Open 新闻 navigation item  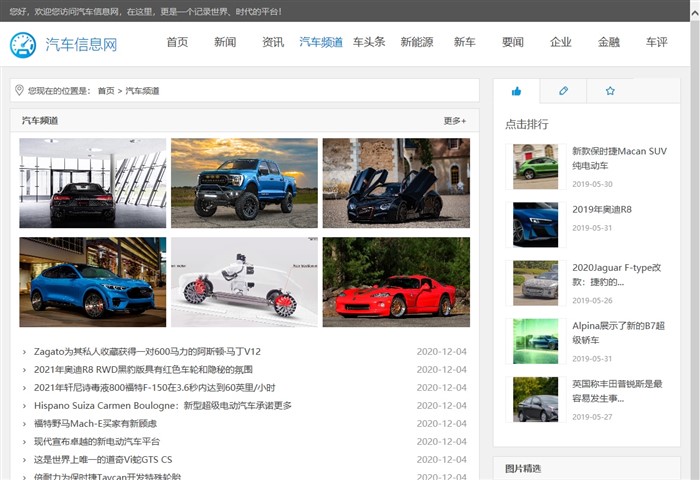pos(225,42)
